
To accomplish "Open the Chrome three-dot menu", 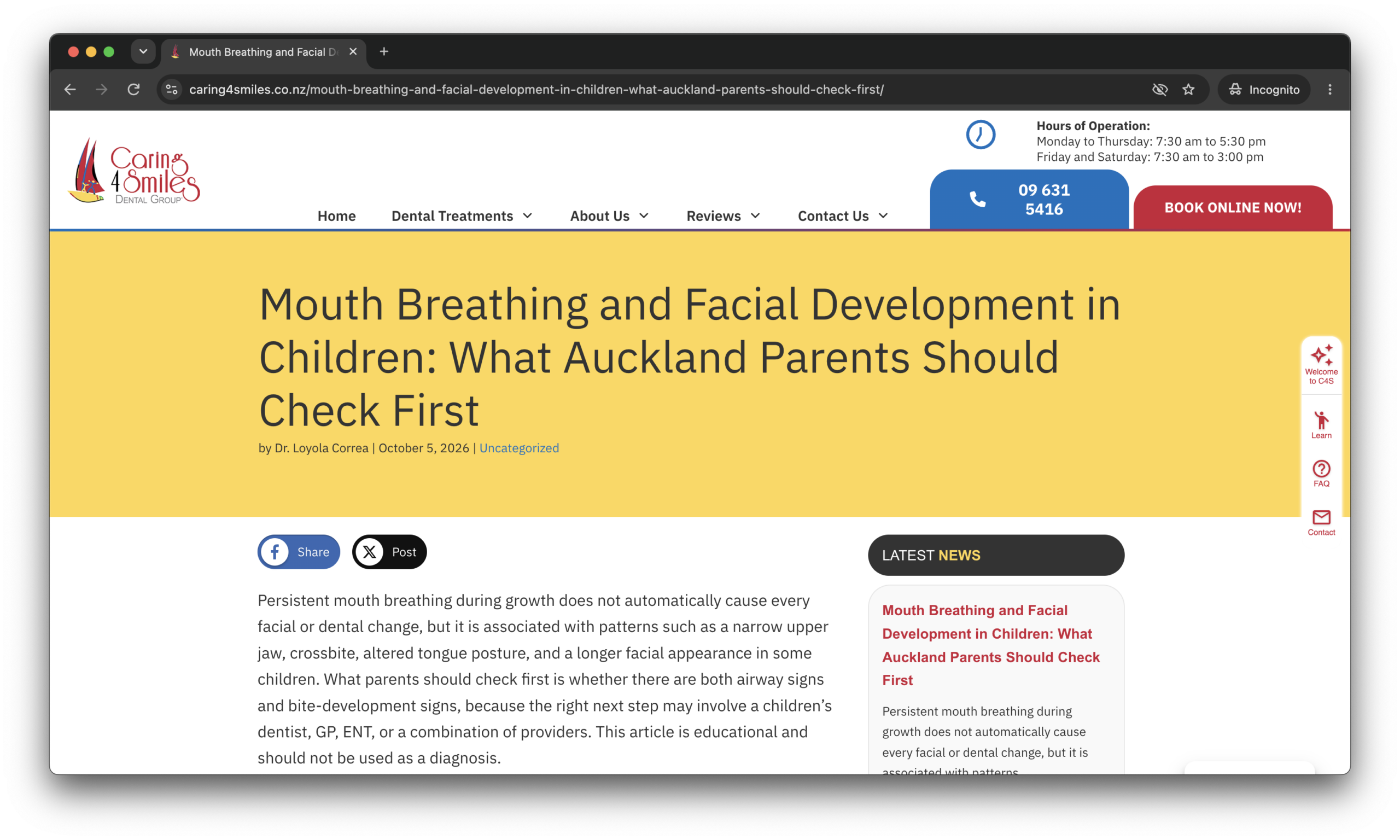I will click(1330, 90).
